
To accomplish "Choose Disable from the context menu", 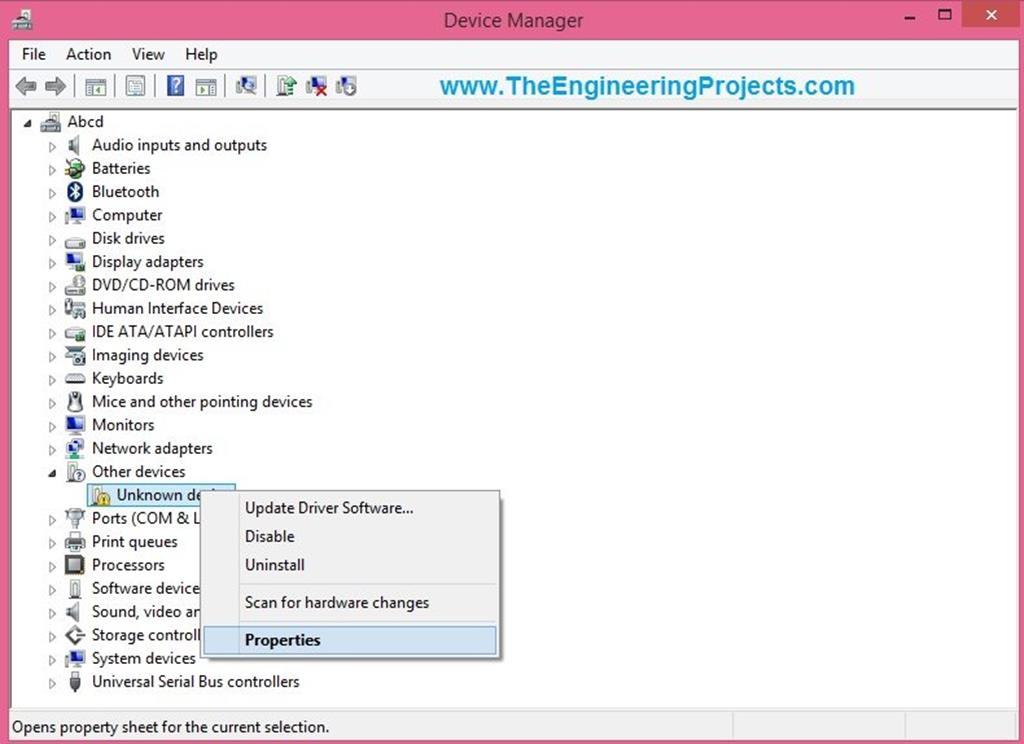I will (x=269, y=536).
